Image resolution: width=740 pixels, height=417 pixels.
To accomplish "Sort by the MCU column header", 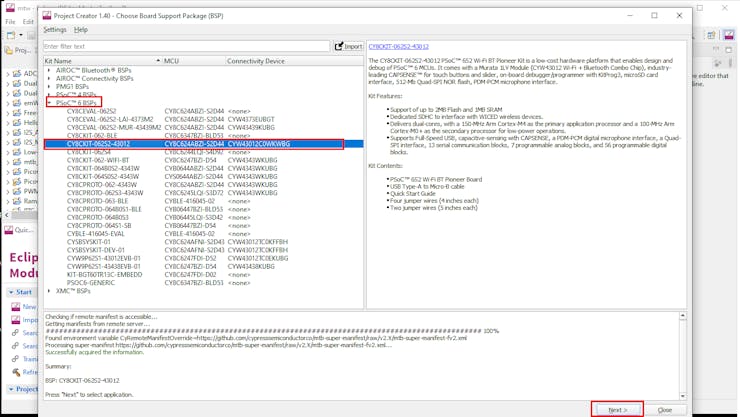I will tap(193, 61).
